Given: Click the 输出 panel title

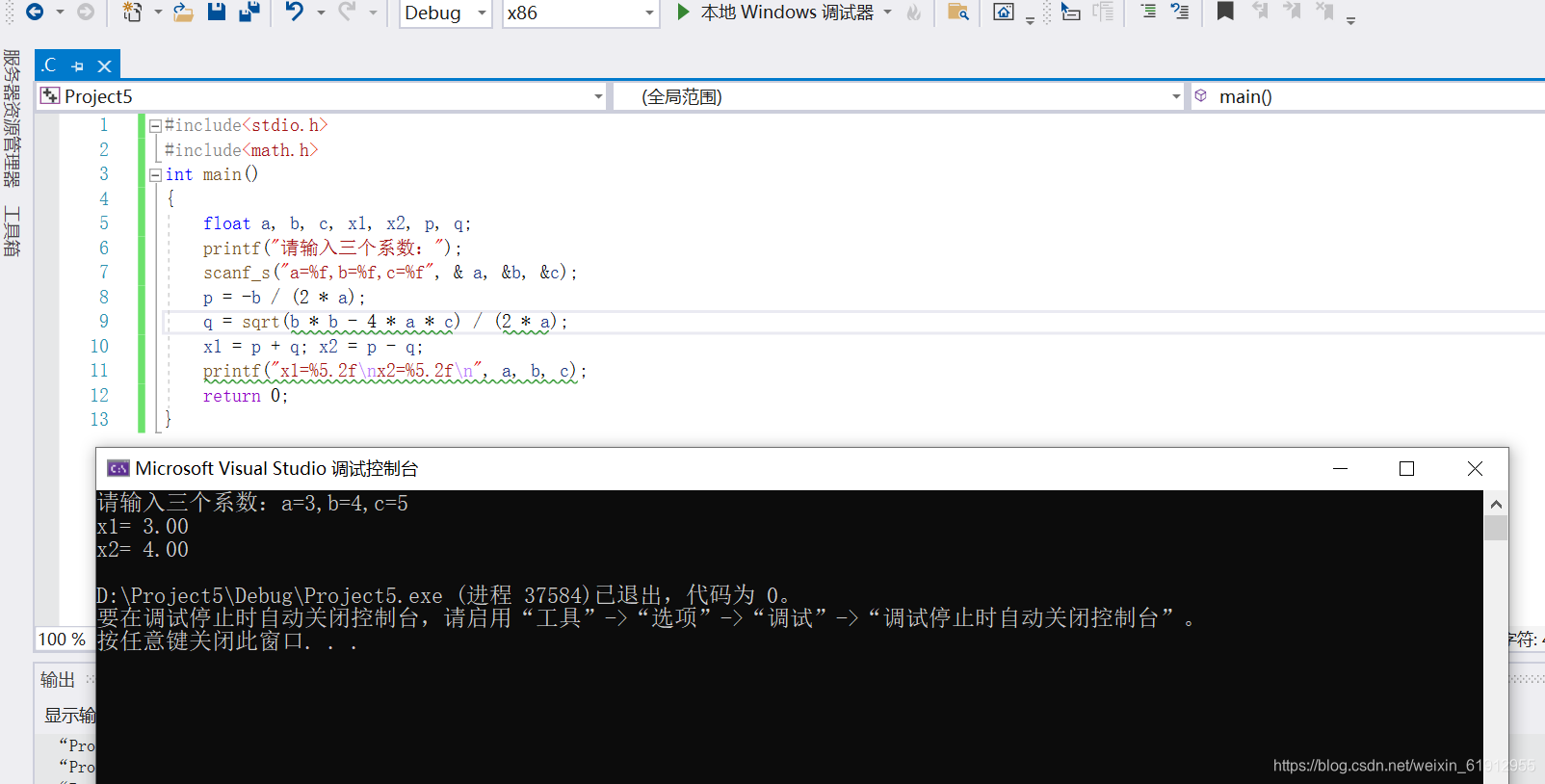Looking at the screenshot, I should point(58,680).
